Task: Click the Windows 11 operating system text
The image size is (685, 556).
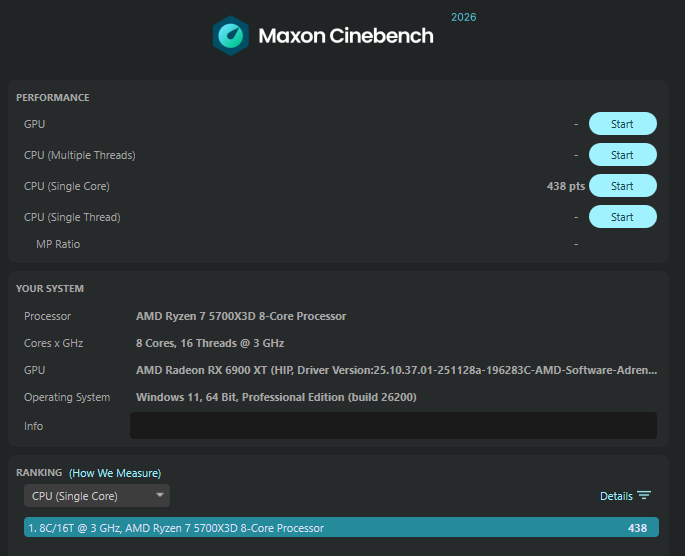Action: [x=276, y=397]
